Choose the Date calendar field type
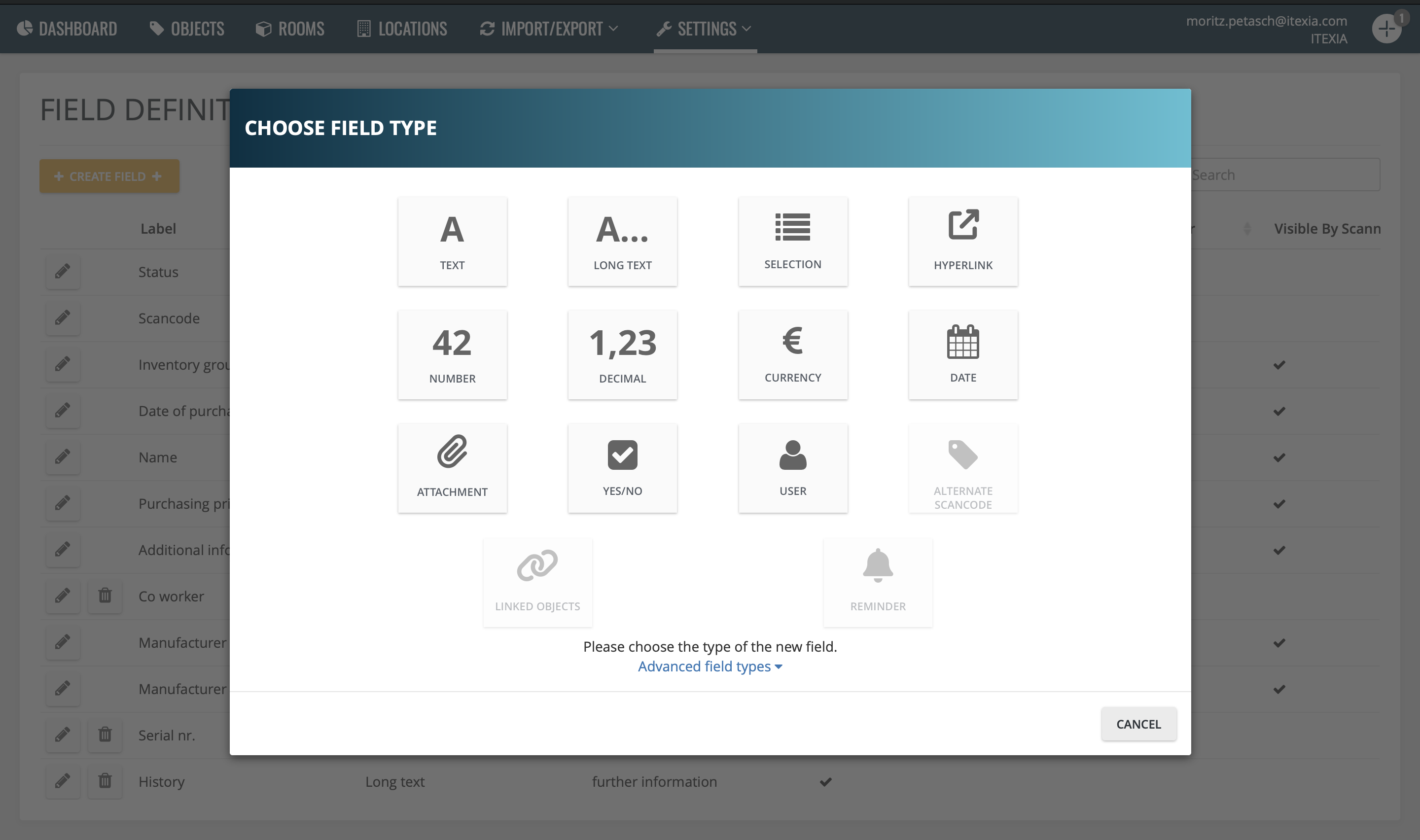Image resolution: width=1420 pixels, height=840 pixels. tap(963, 355)
